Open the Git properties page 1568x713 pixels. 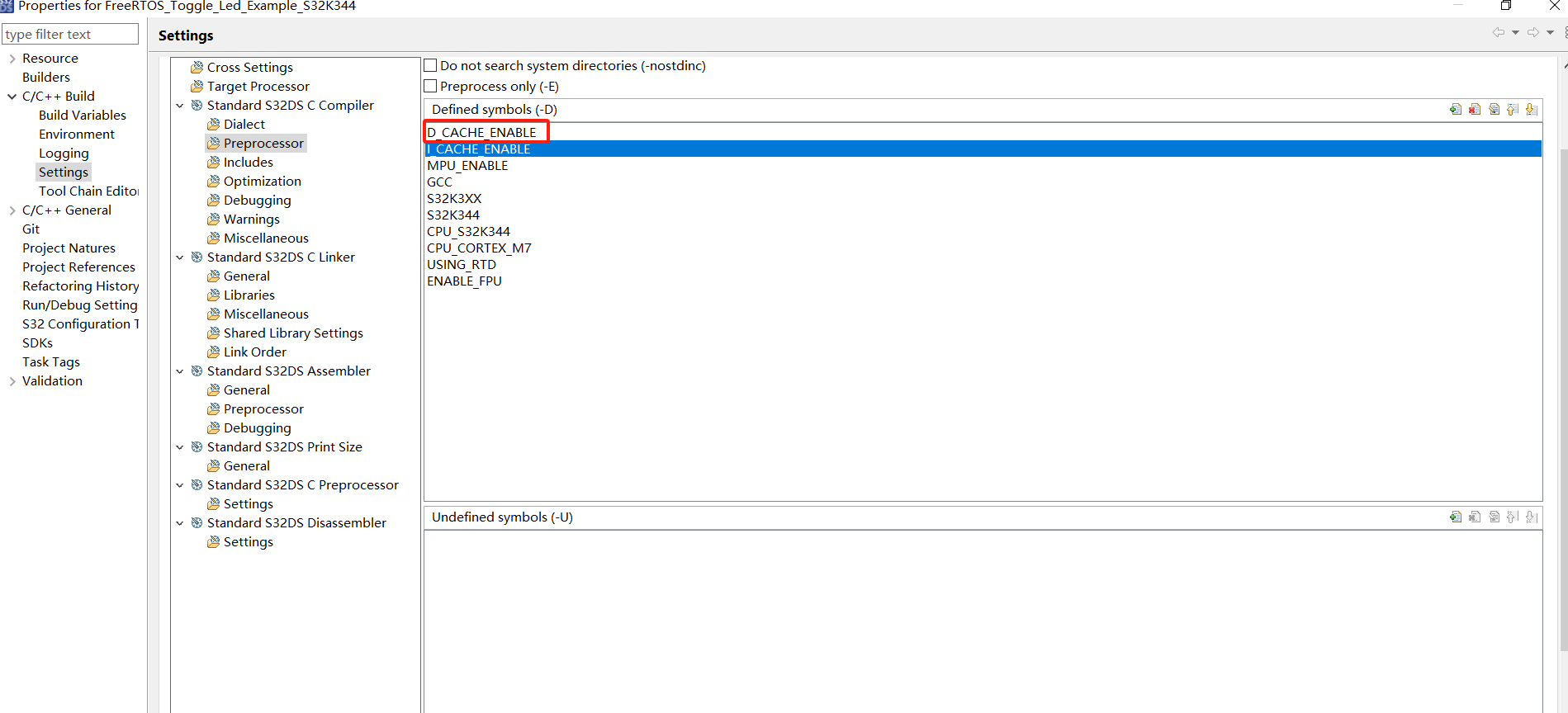(x=31, y=229)
